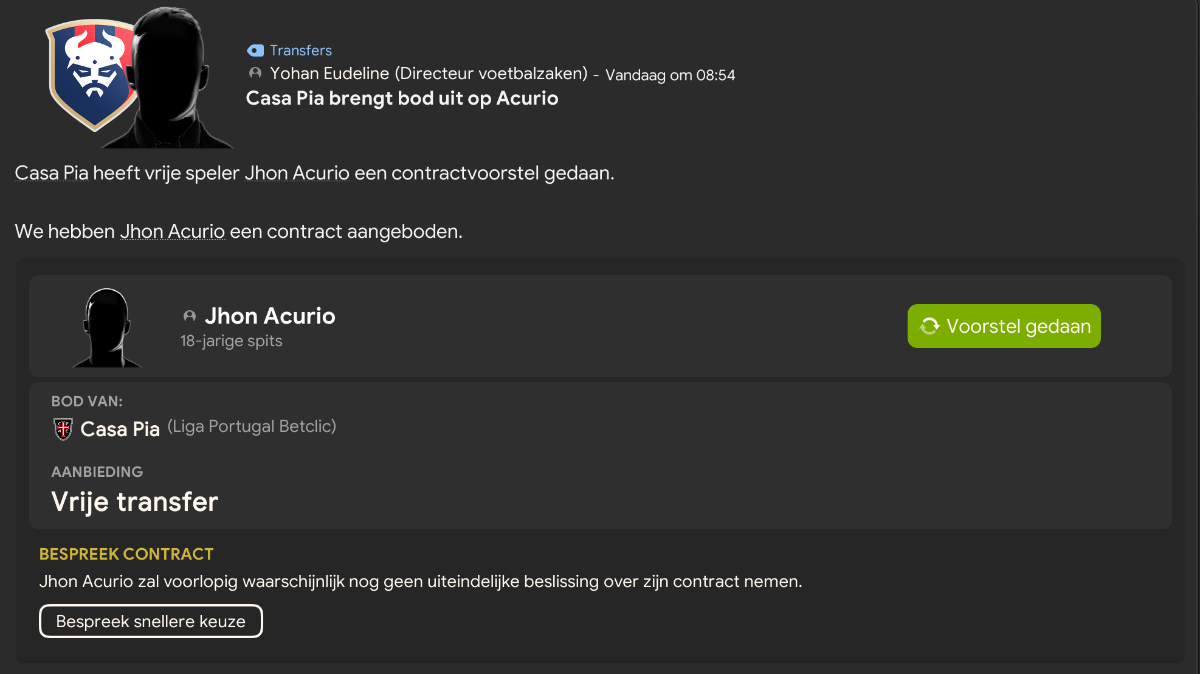Select the headline 'Casa Pia brengt bod uit'
The height and width of the screenshot is (674, 1200).
tap(402, 98)
